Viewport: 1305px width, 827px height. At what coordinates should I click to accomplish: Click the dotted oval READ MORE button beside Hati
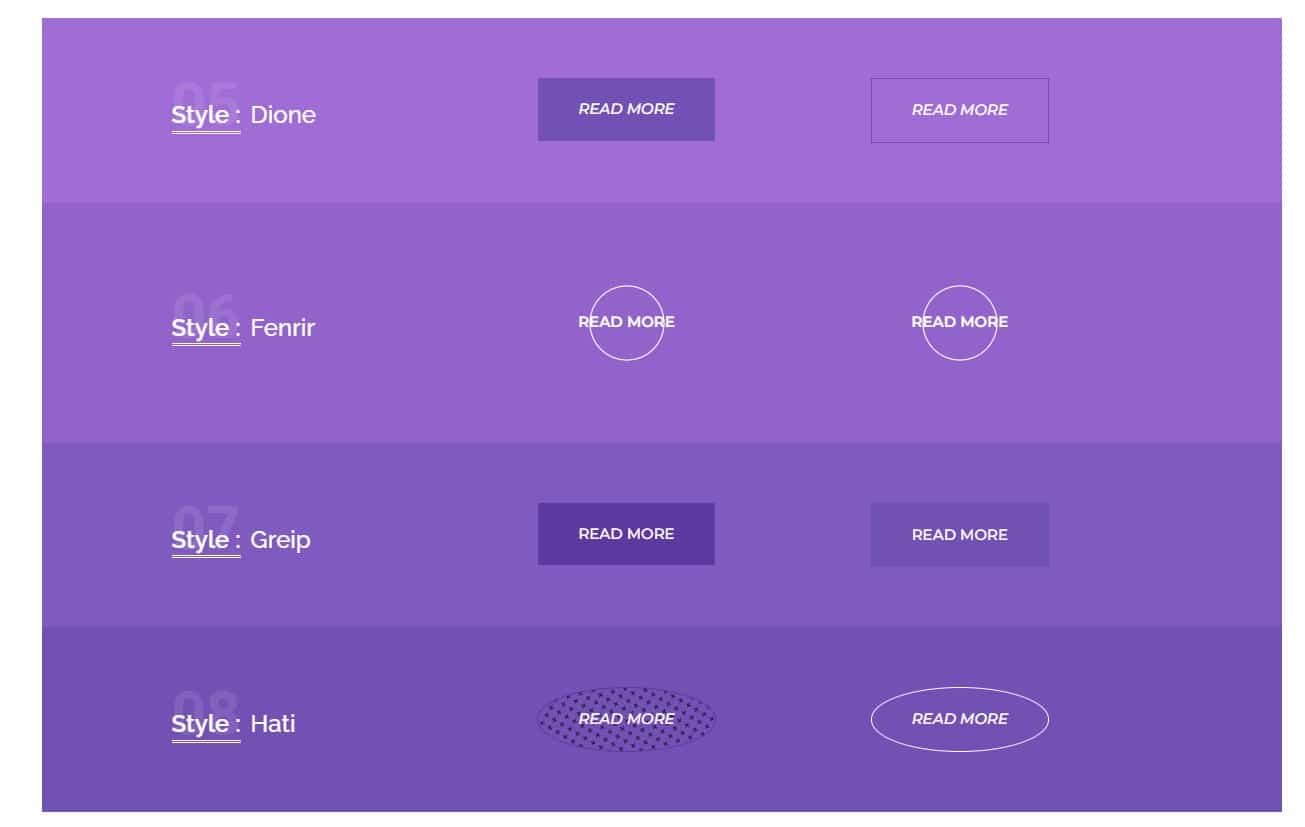click(x=627, y=718)
